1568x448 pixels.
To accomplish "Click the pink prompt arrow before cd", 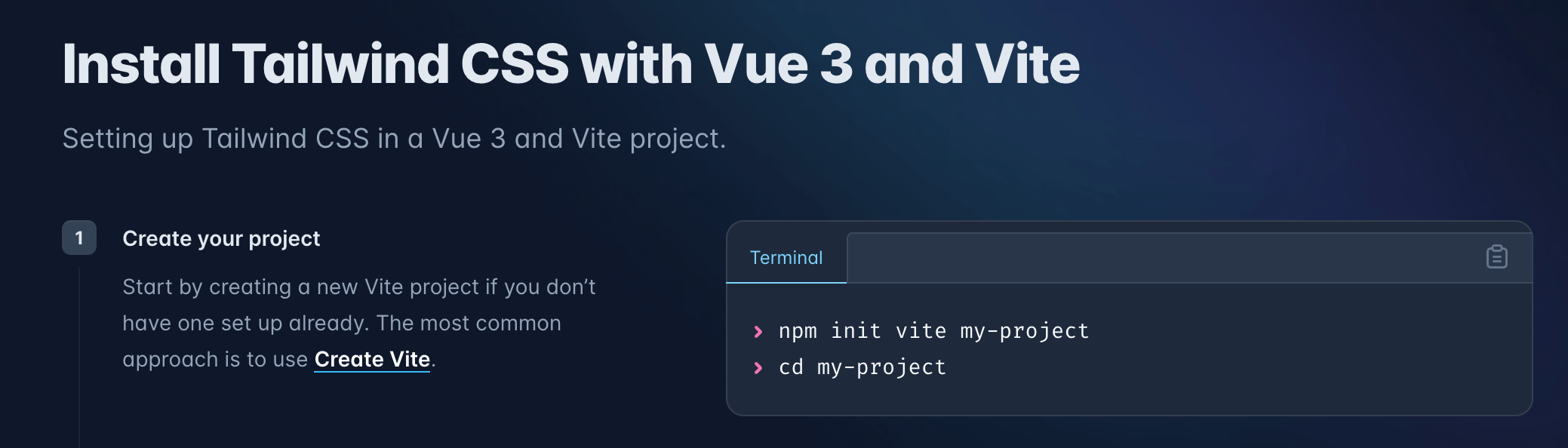I will [758, 368].
